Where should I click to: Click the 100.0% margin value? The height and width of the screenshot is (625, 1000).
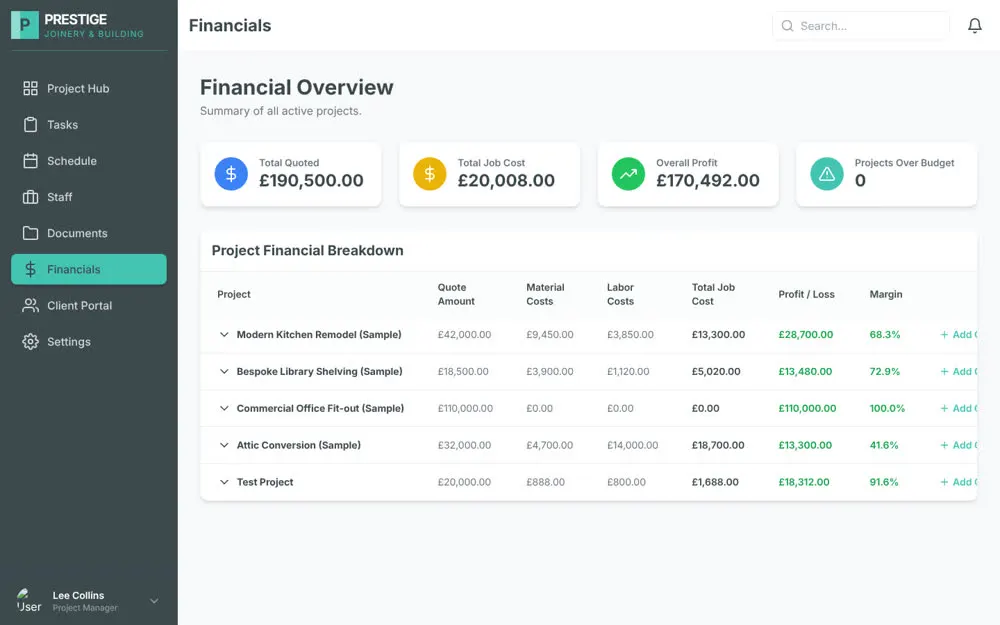[x=887, y=408]
